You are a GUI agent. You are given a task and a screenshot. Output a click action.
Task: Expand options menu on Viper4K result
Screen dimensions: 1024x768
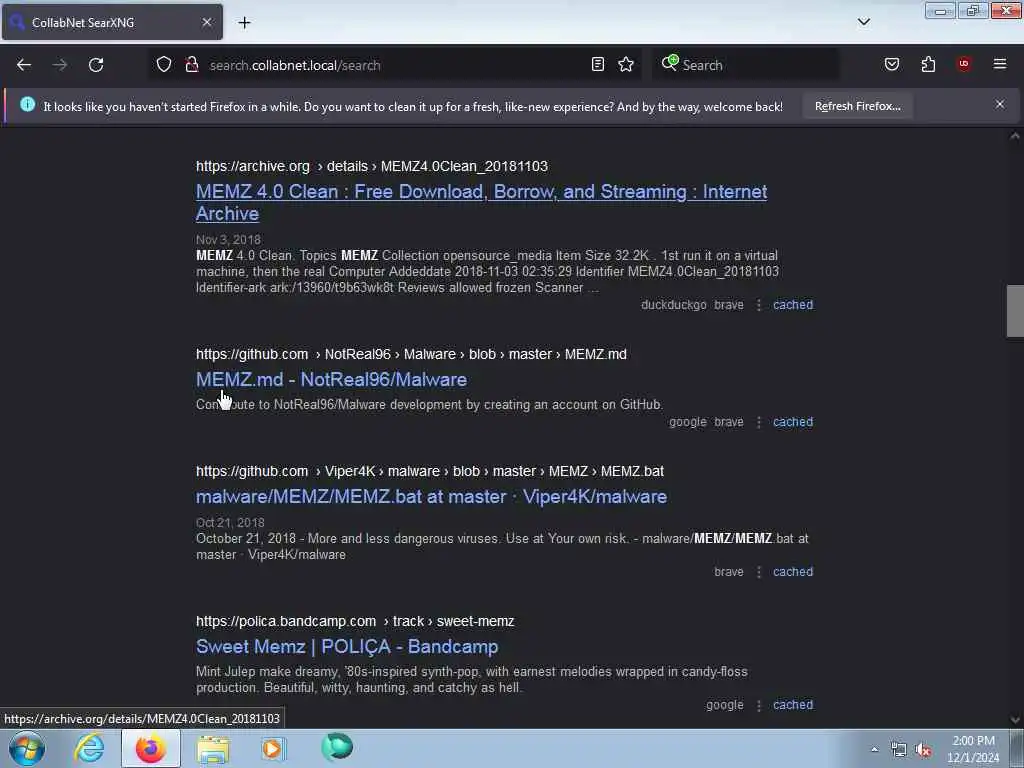click(x=759, y=571)
